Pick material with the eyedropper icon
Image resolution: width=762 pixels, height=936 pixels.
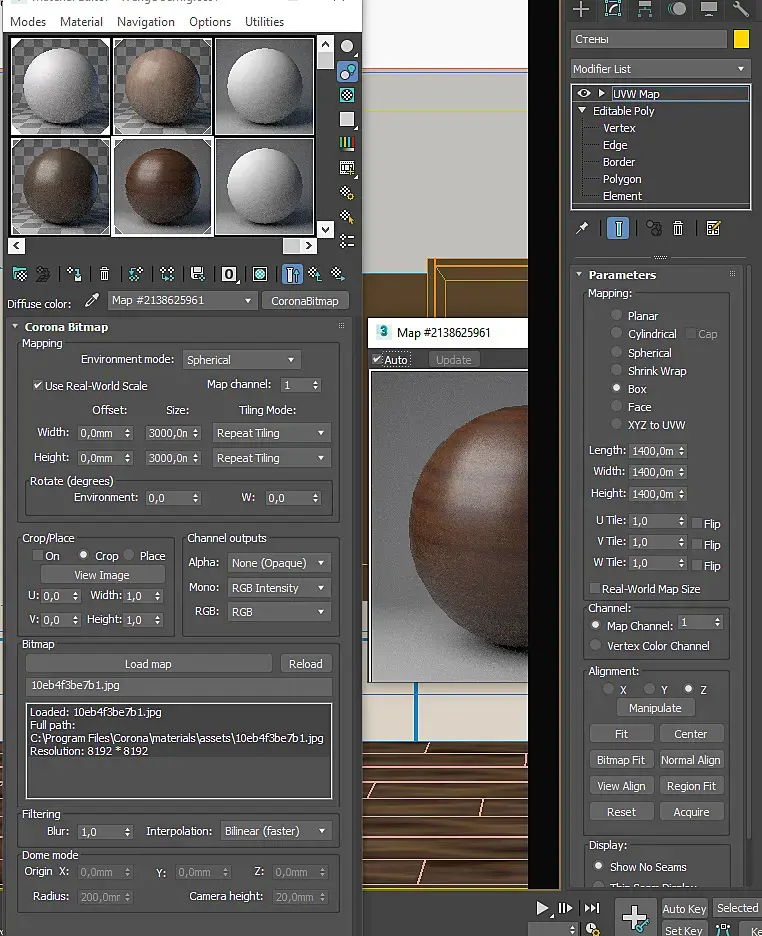93,300
